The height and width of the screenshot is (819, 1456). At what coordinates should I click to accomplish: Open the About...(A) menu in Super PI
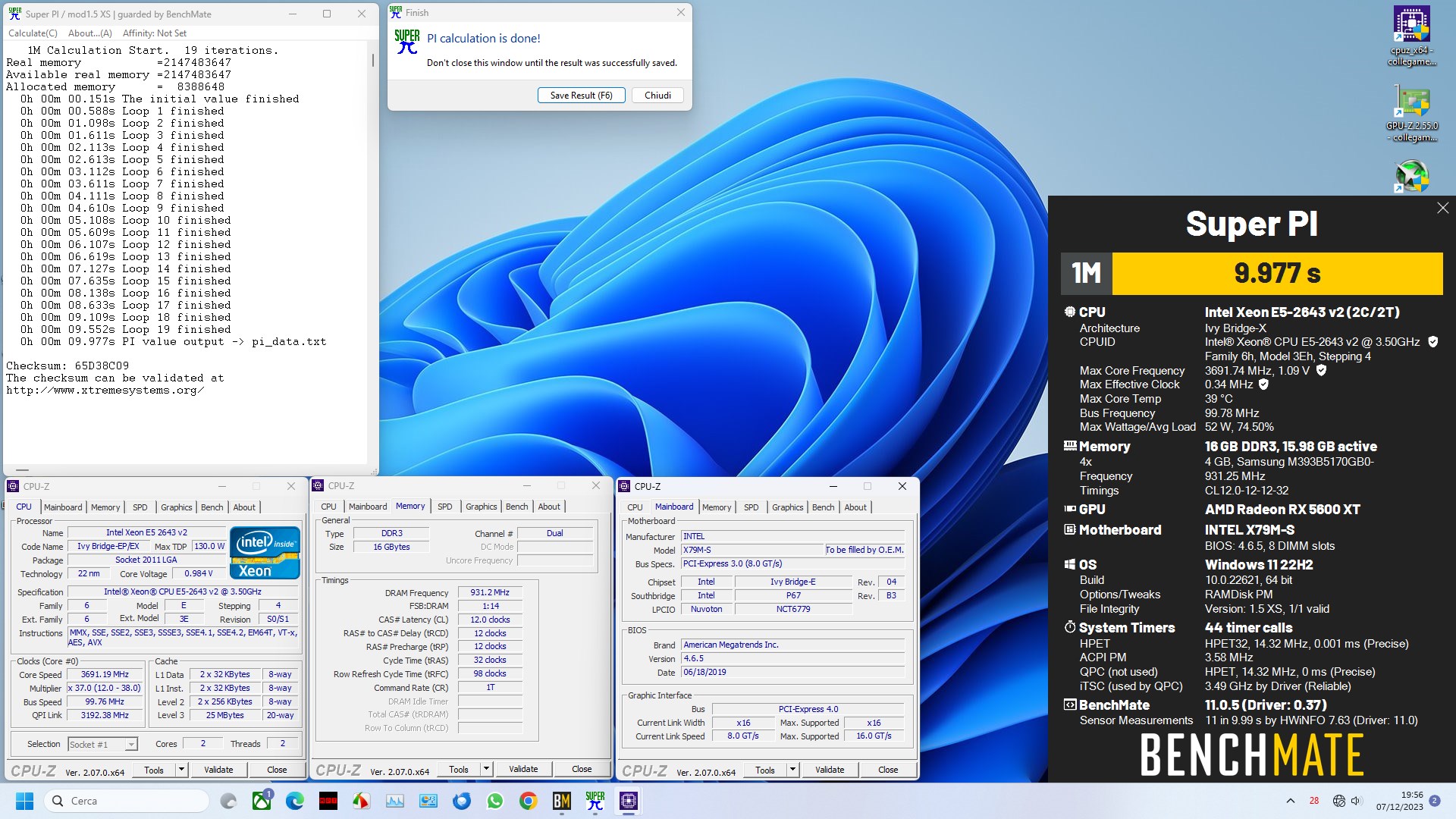point(90,33)
